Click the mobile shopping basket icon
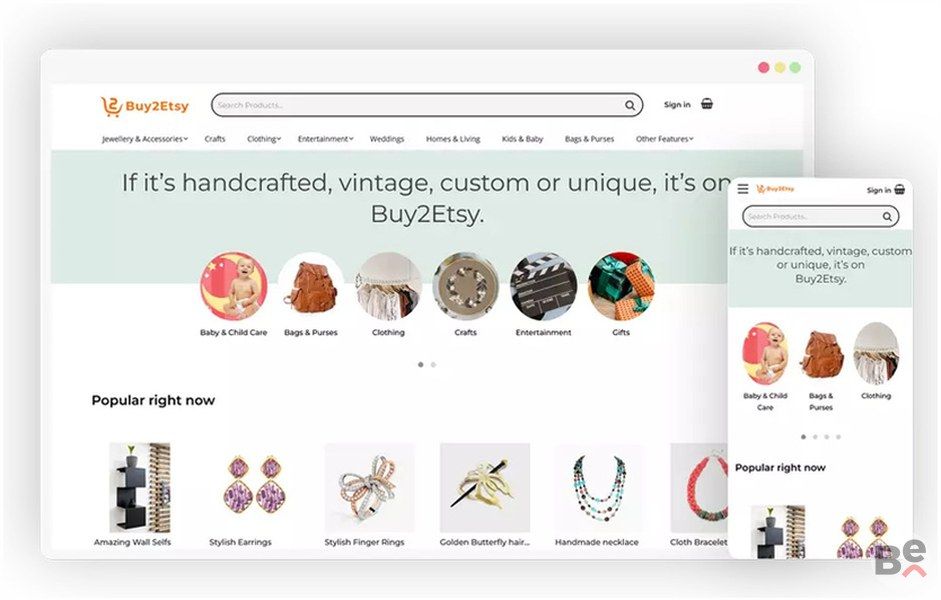This screenshot has height=600, width=941. [900, 190]
